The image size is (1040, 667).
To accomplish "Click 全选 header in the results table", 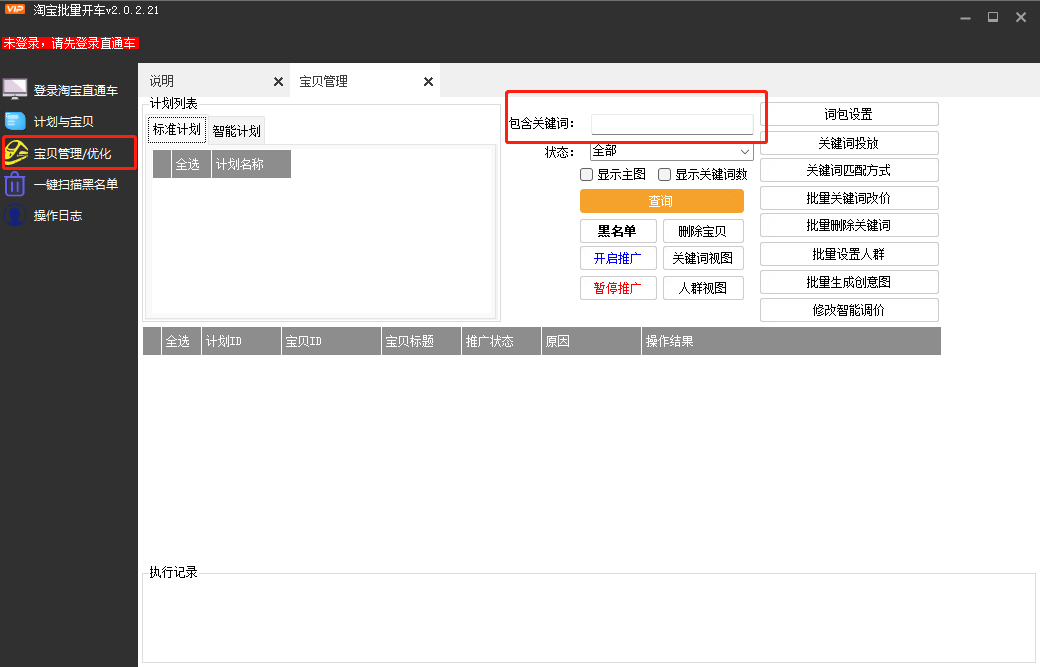I will point(181,341).
